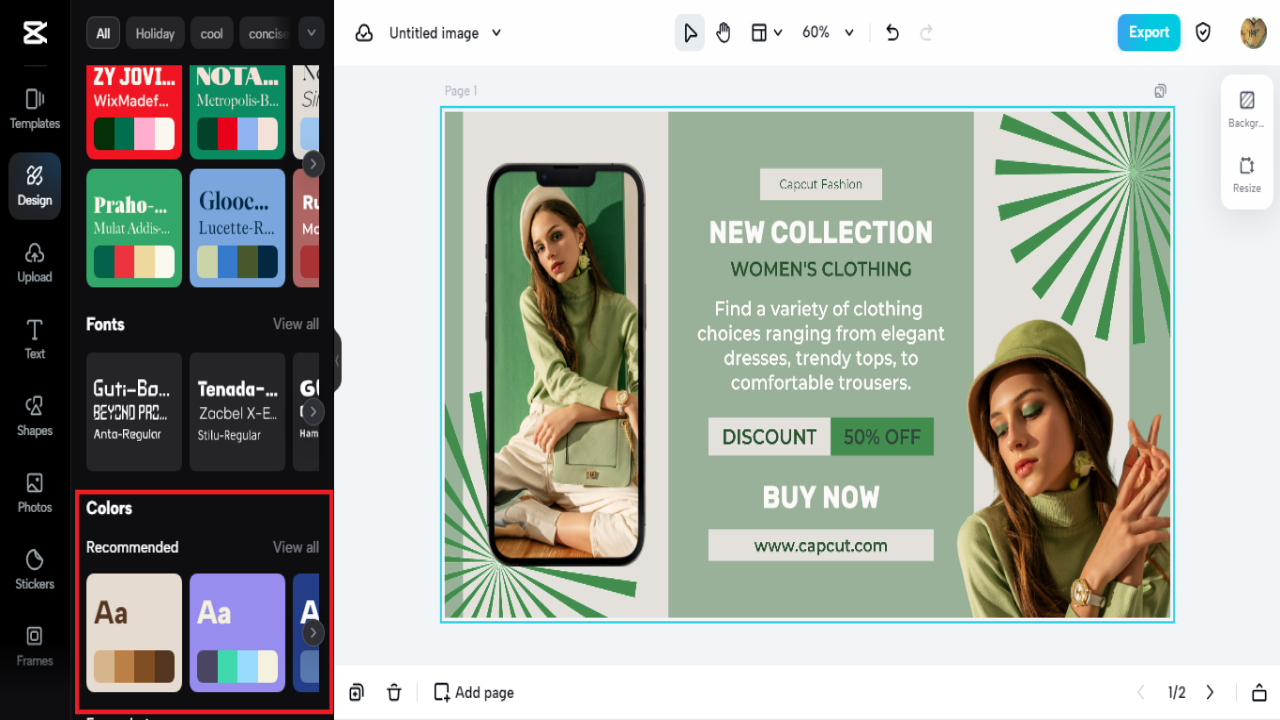Open the Templates panel

pos(35,109)
